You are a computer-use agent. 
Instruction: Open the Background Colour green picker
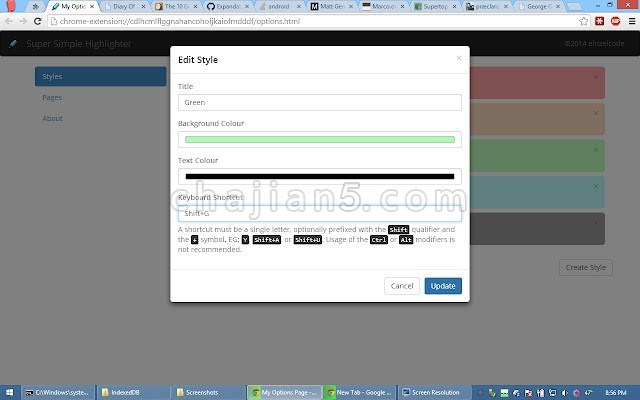coord(319,139)
